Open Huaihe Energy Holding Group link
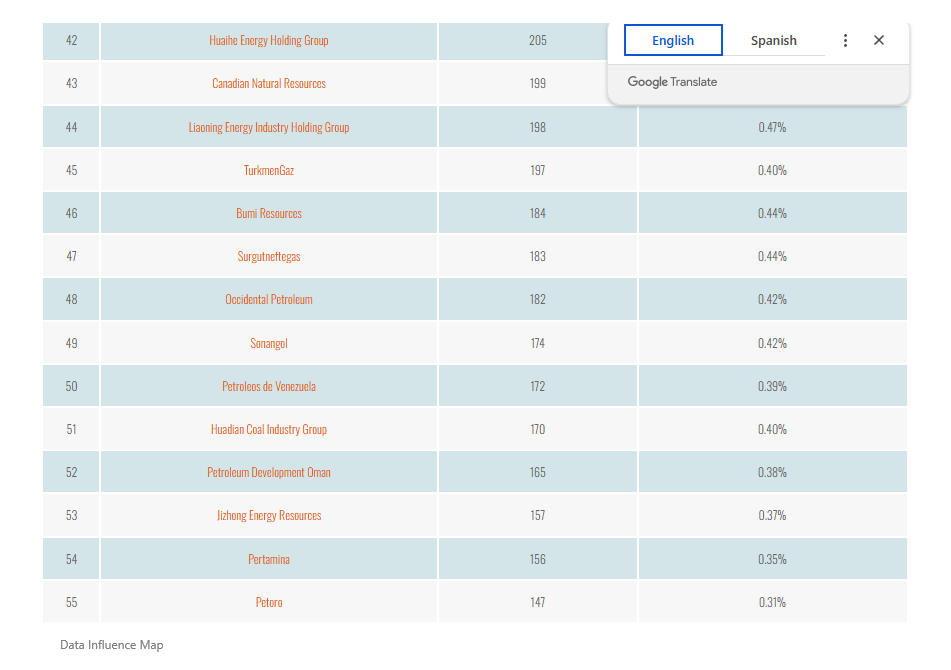The height and width of the screenshot is (670, 951). point(269,41)
